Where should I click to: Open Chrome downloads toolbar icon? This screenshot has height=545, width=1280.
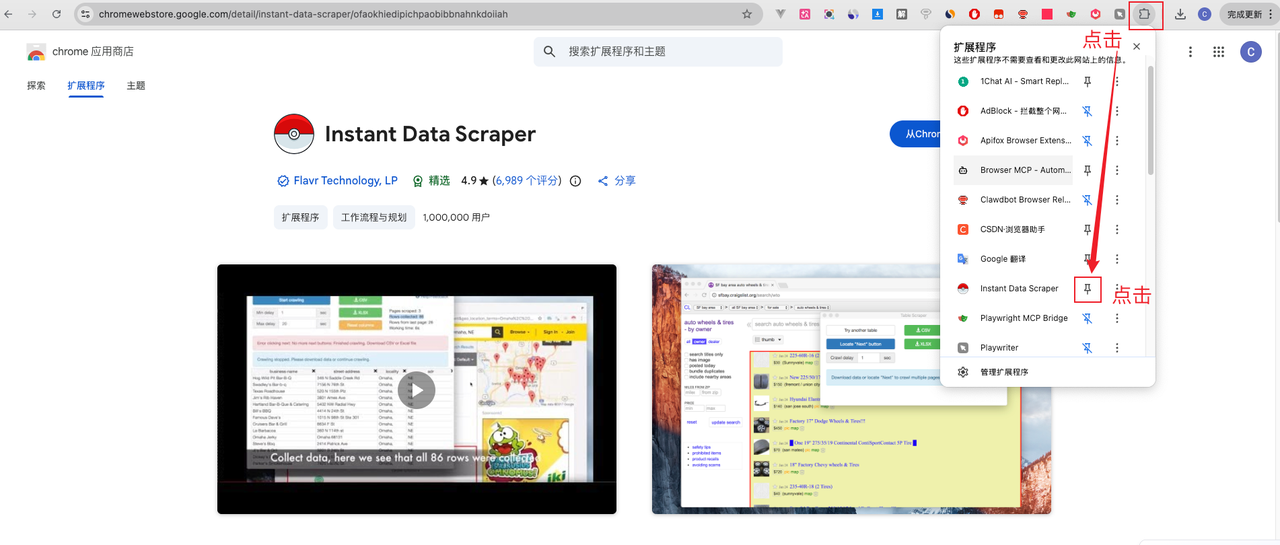pyautogui.click(x=1180, y=14)
